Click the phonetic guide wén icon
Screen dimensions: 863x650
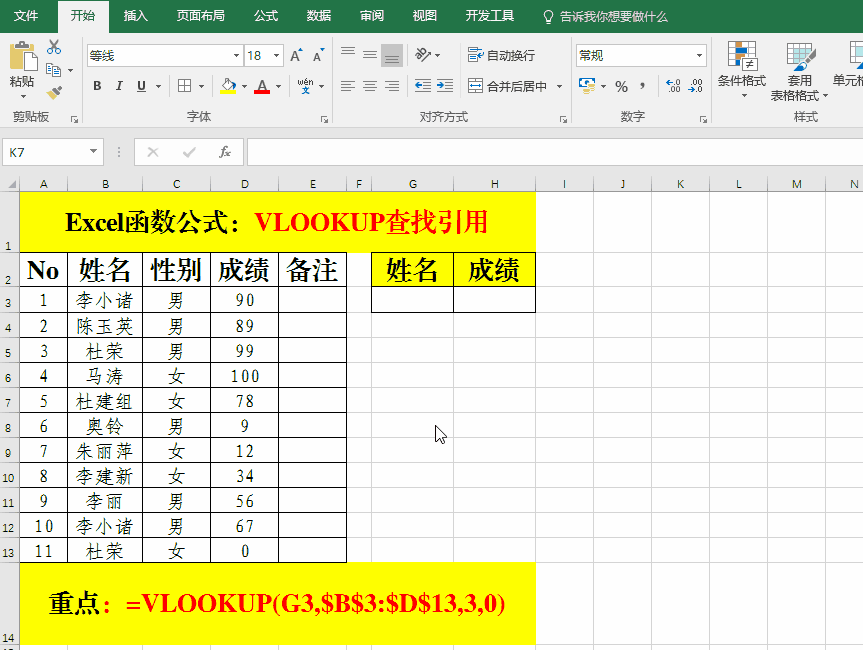[x=305, y=86]
